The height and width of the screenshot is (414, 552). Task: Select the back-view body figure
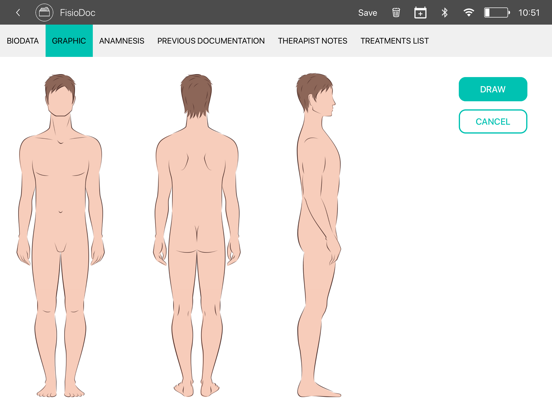[197, 236]
